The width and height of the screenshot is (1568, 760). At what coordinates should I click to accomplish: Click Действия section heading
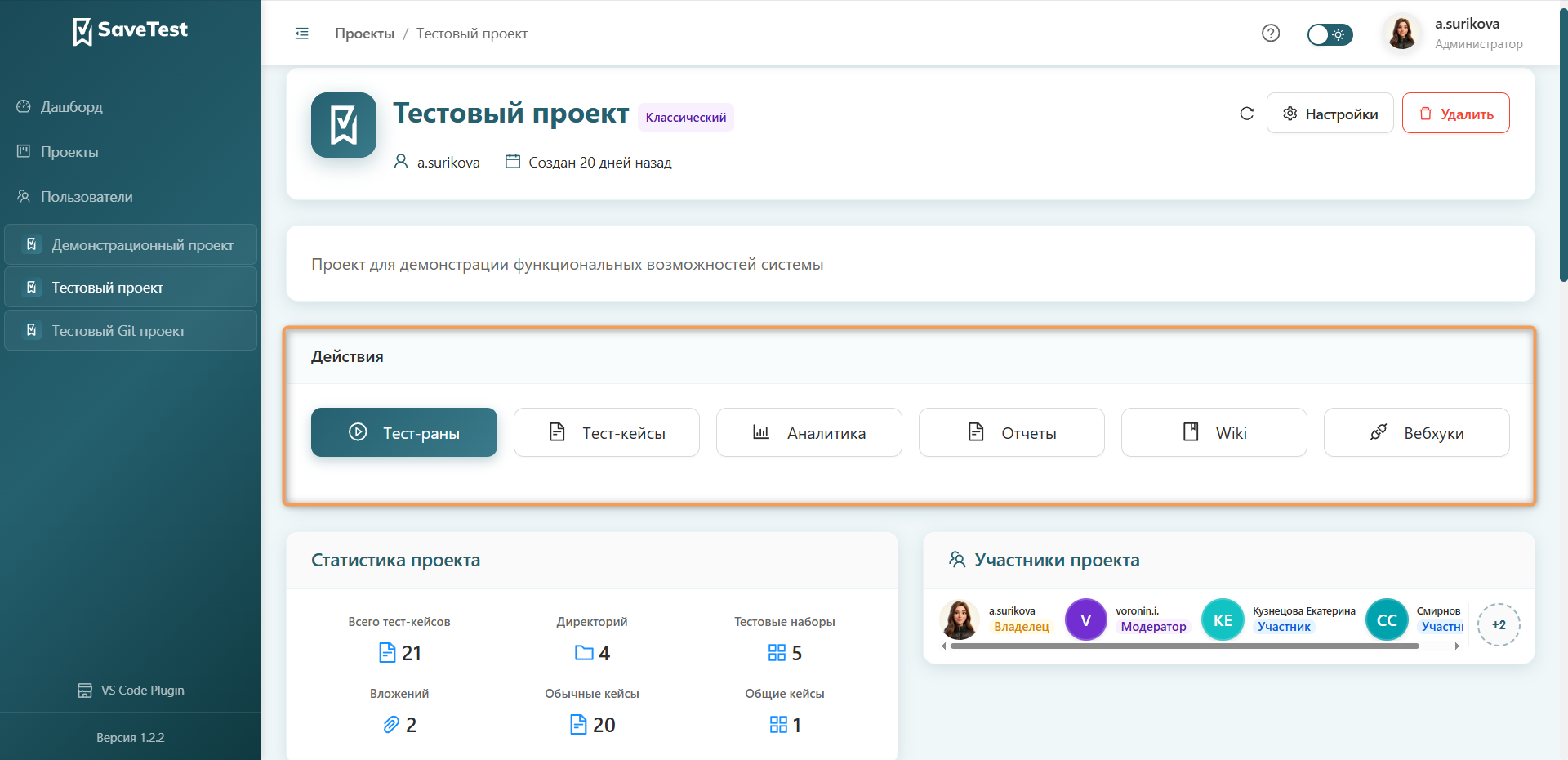click(x=347, y=357)
